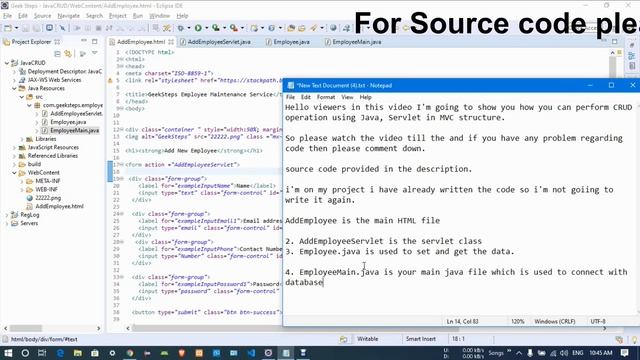Switch to the Employee.java editor tab
The width and height of the screenshot is (640, 360).
pyautogui.click(x=288, y=42)
